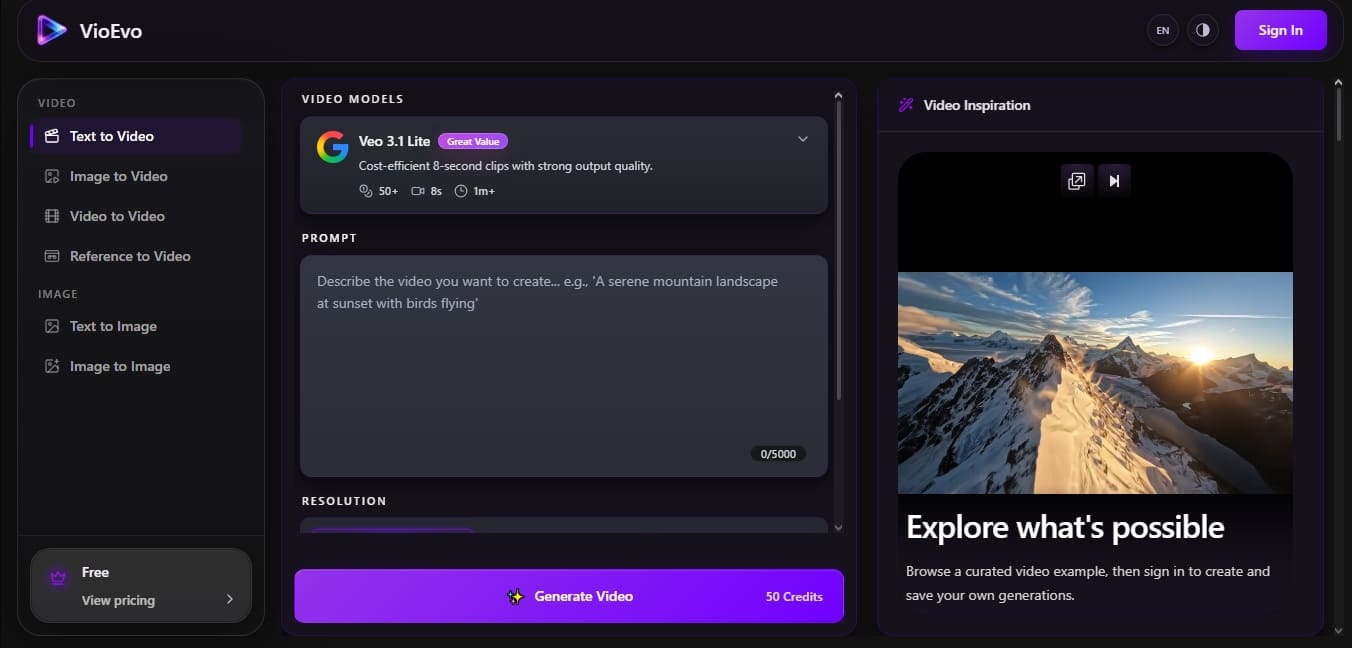Click the Video to Video film icon

click(52, 216)
